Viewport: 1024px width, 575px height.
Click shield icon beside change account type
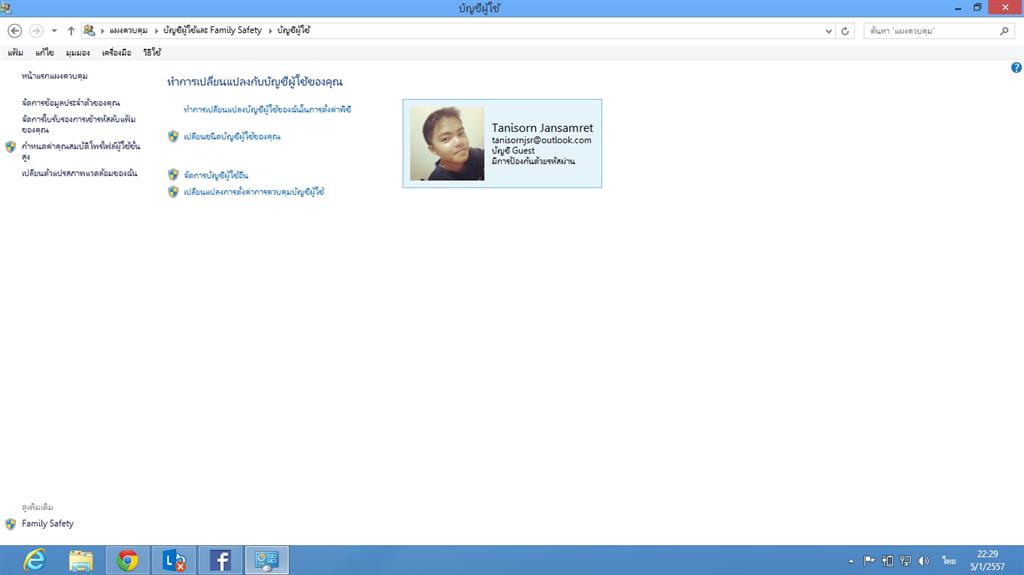click(x=173, y=136)
